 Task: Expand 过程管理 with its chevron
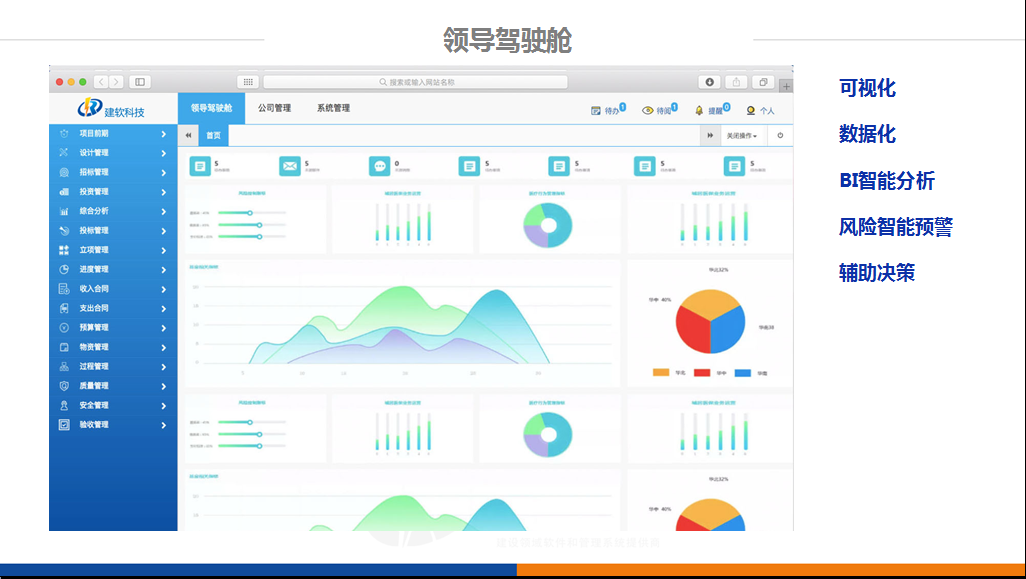(164, 367)
